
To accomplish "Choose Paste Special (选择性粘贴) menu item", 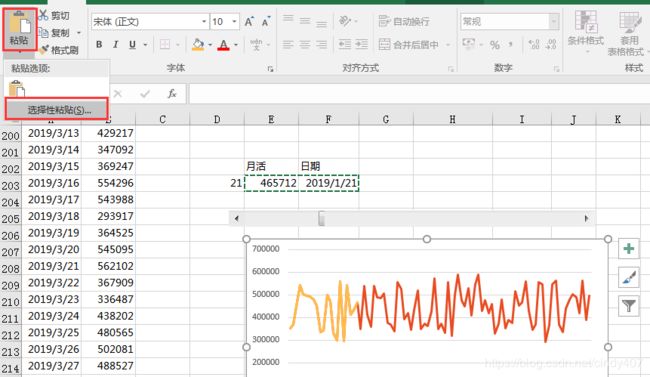I will click(57, 109).
